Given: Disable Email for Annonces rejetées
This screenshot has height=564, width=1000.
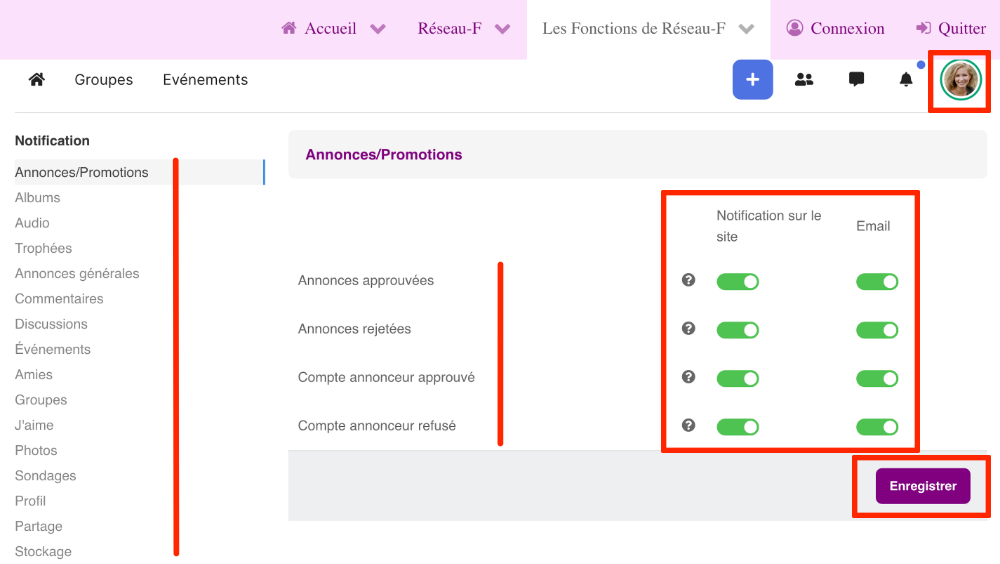Looking at the screenshot, I should [x=877, y=330].
